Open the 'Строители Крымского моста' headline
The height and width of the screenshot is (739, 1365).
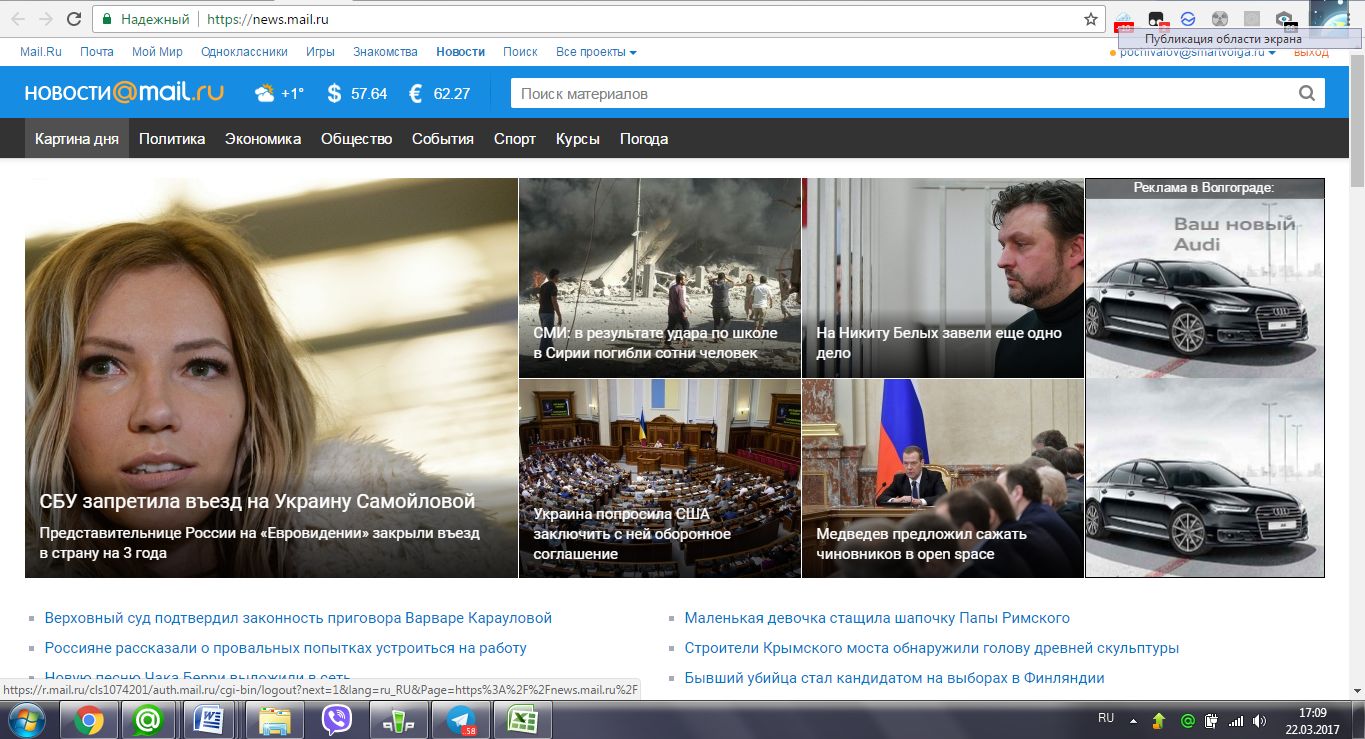[932, 648]
